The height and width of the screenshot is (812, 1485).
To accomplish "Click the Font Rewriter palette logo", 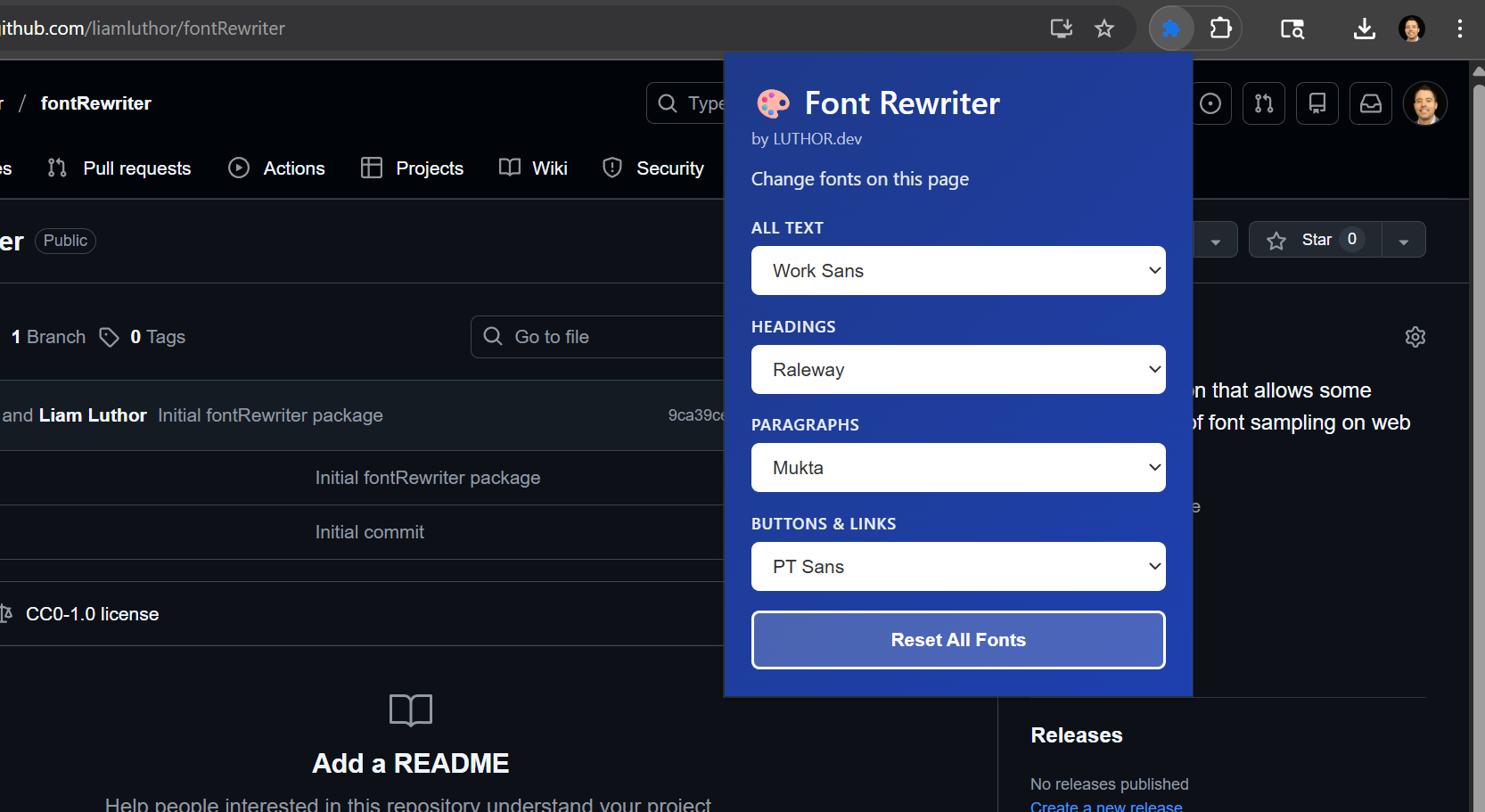I will (773, 103).
